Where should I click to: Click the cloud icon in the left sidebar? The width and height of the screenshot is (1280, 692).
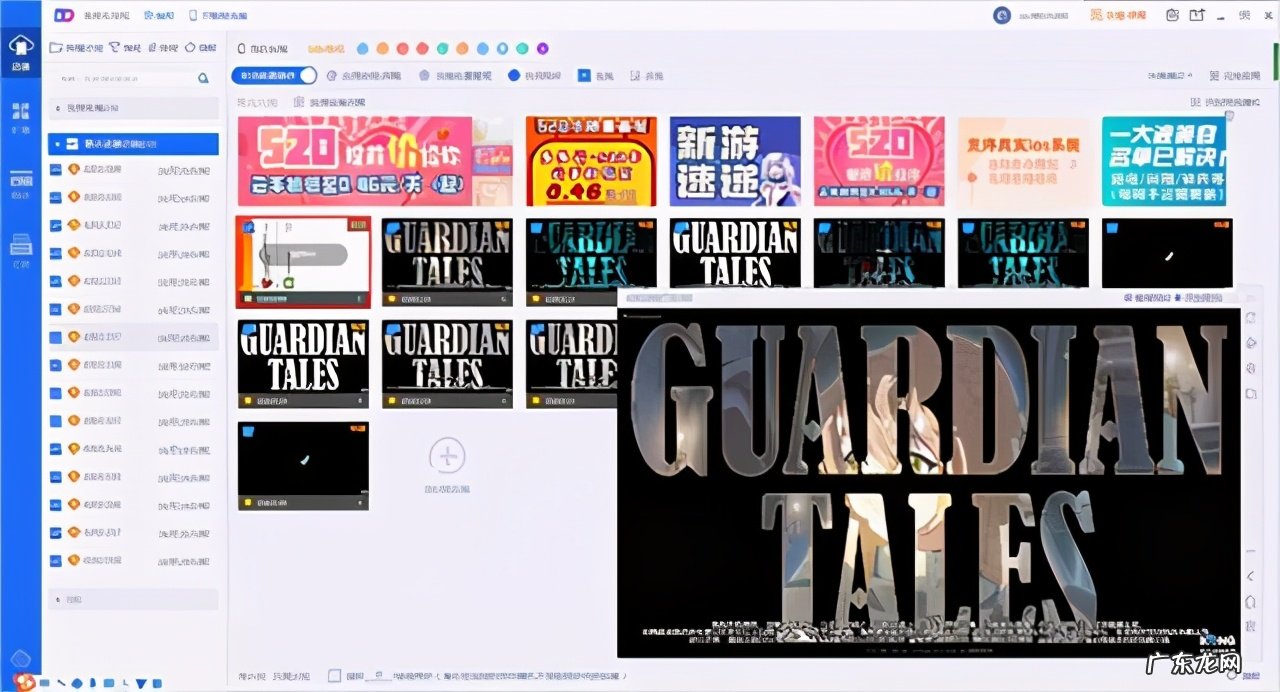point(20,47)
